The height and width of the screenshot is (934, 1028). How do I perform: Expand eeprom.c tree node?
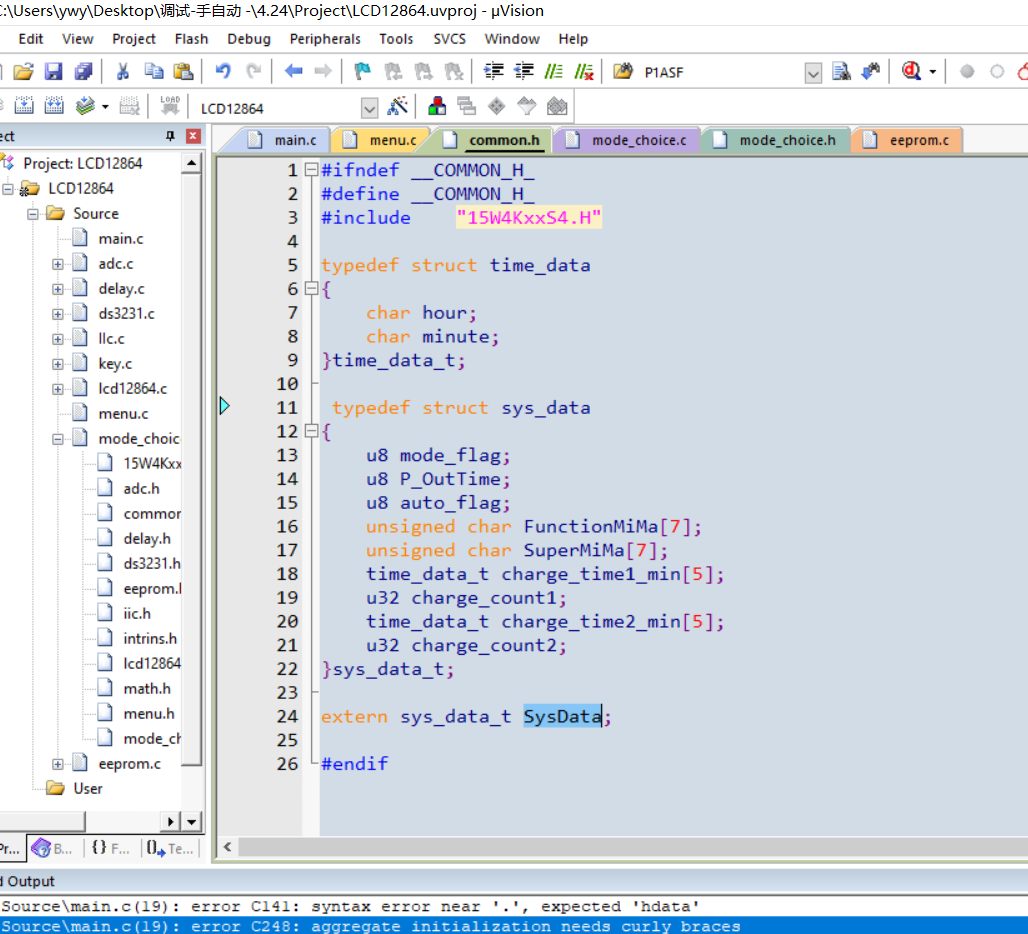[58, 764]
